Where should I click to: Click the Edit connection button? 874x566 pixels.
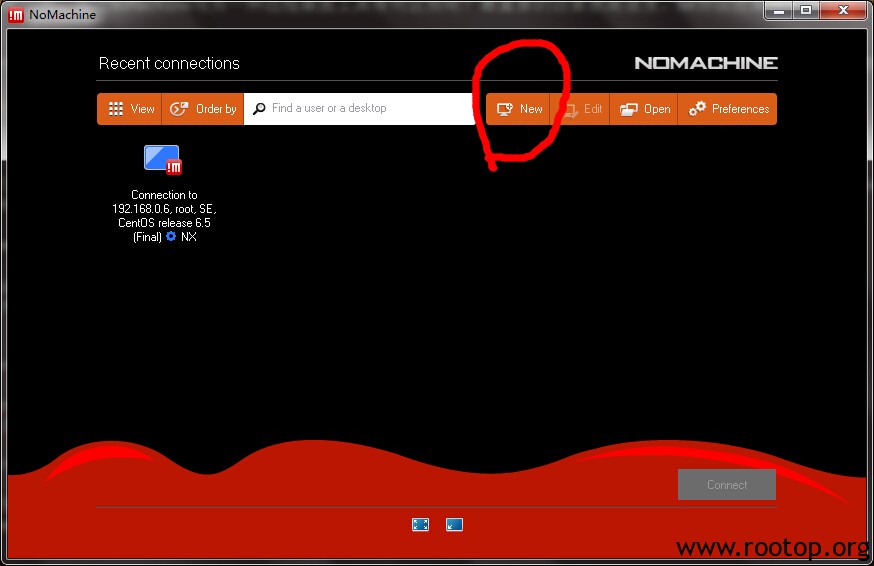point(580,109)
